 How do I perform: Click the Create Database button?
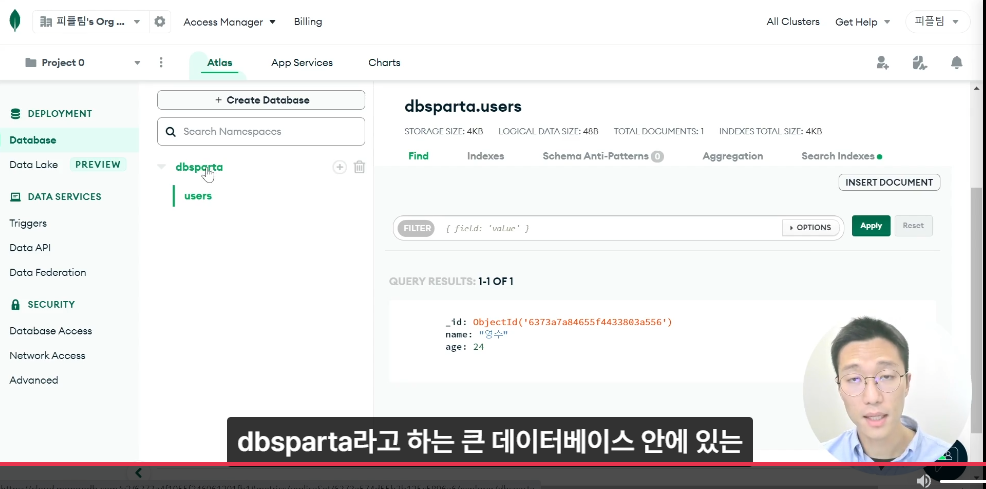click(x=261, y=100)
